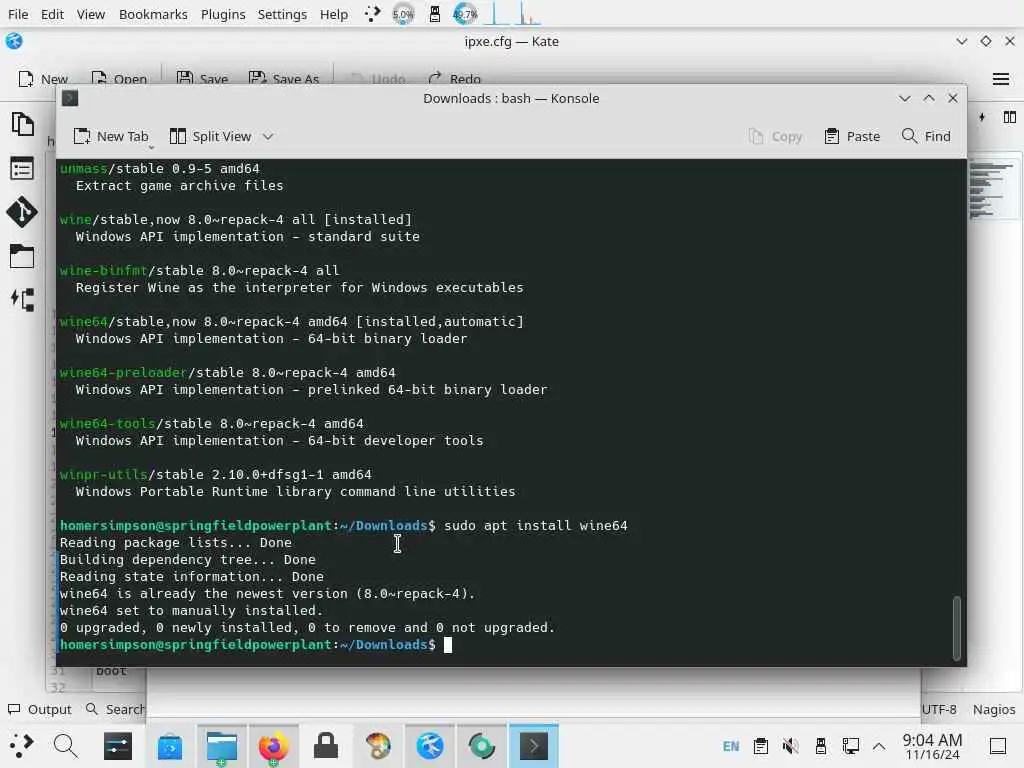1024x768 pixels.
Task: Click EN keyboard layout indicator
Action: click(731, 746)
